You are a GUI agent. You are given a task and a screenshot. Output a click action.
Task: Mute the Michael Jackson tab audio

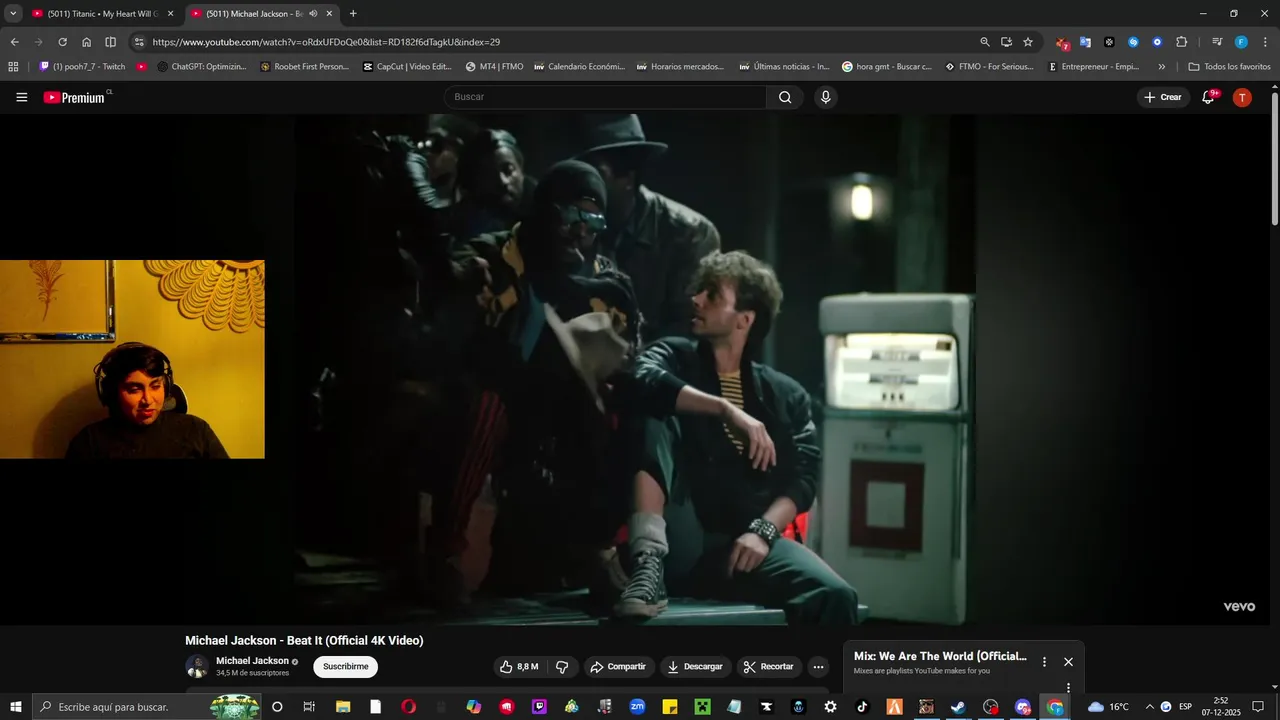(x=313, y=14)
